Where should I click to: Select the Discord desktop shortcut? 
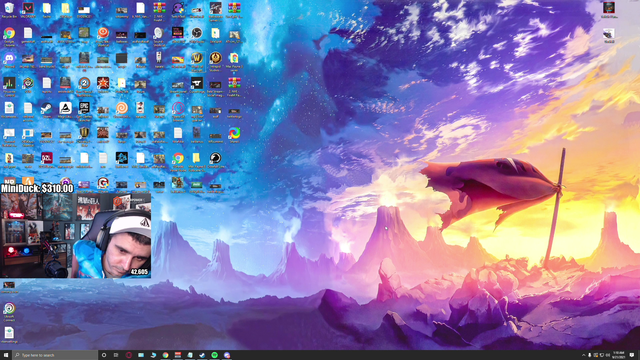coord(9,60)
